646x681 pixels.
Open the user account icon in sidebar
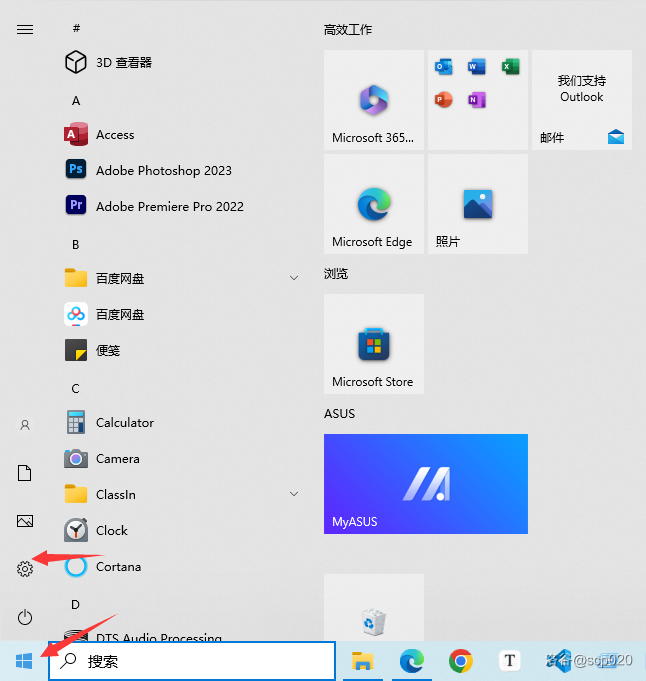25,425
